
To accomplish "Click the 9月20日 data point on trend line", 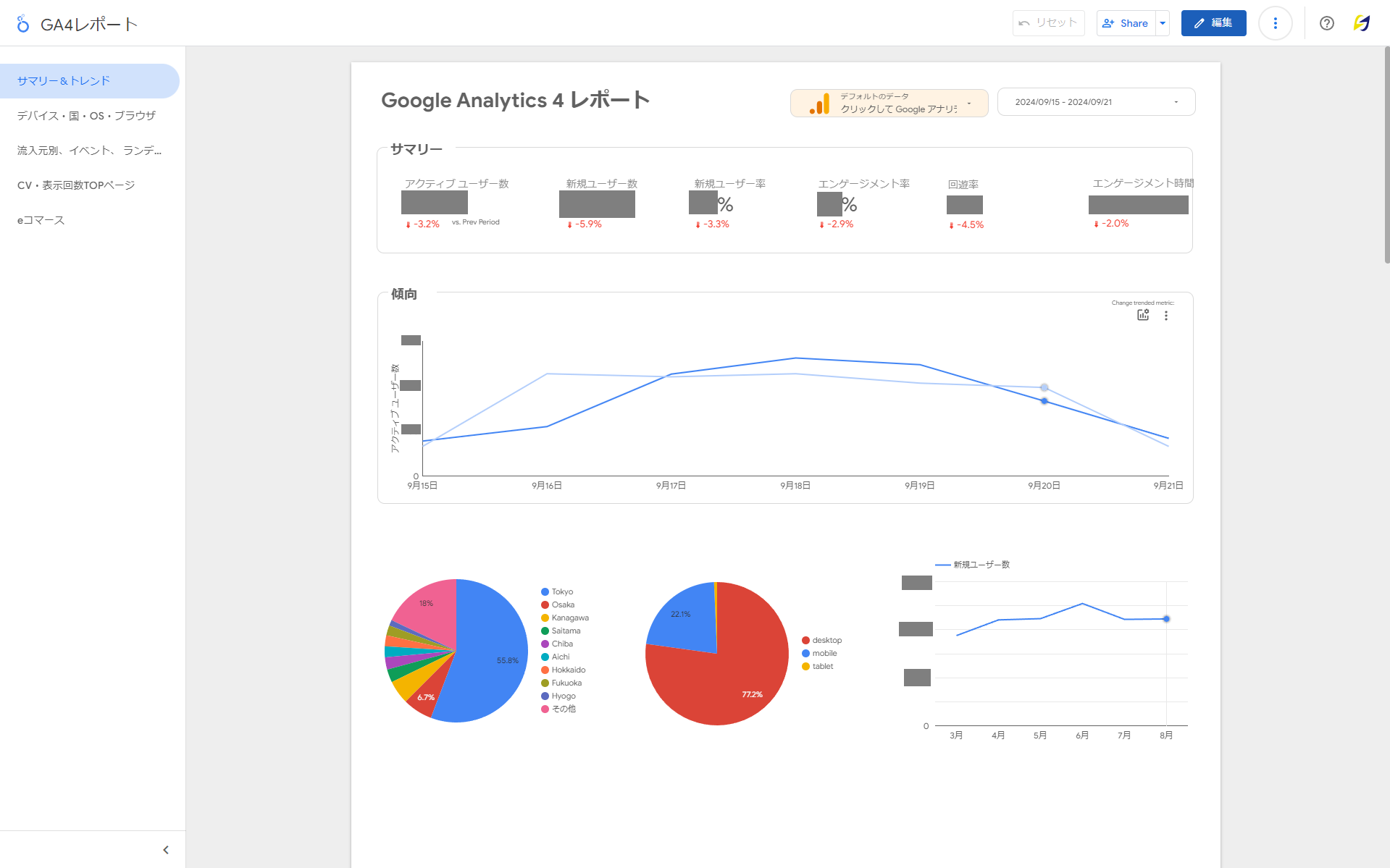I will 1044,400.
